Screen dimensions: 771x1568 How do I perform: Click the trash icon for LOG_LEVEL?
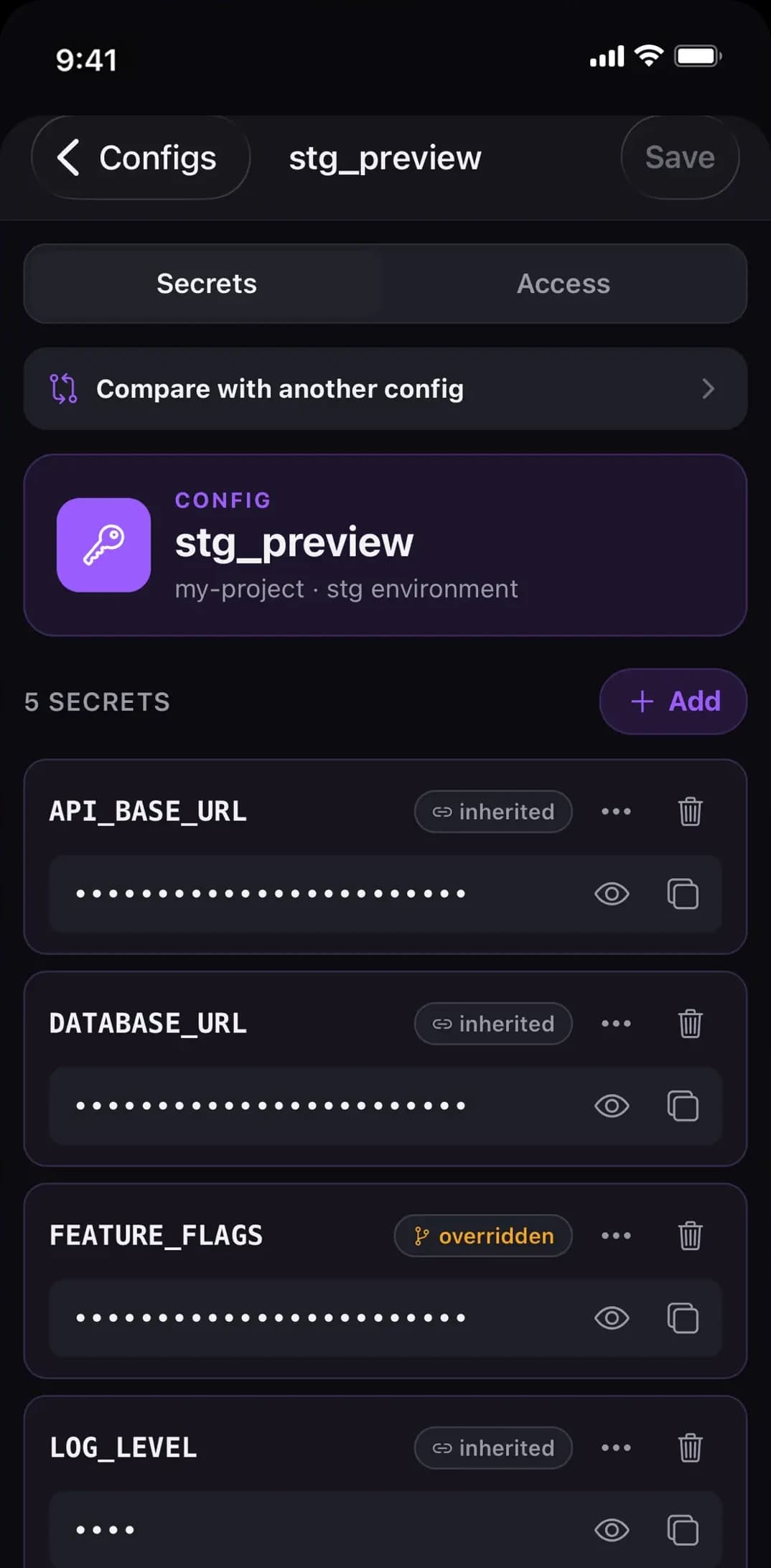click(x=690, y=1447)
